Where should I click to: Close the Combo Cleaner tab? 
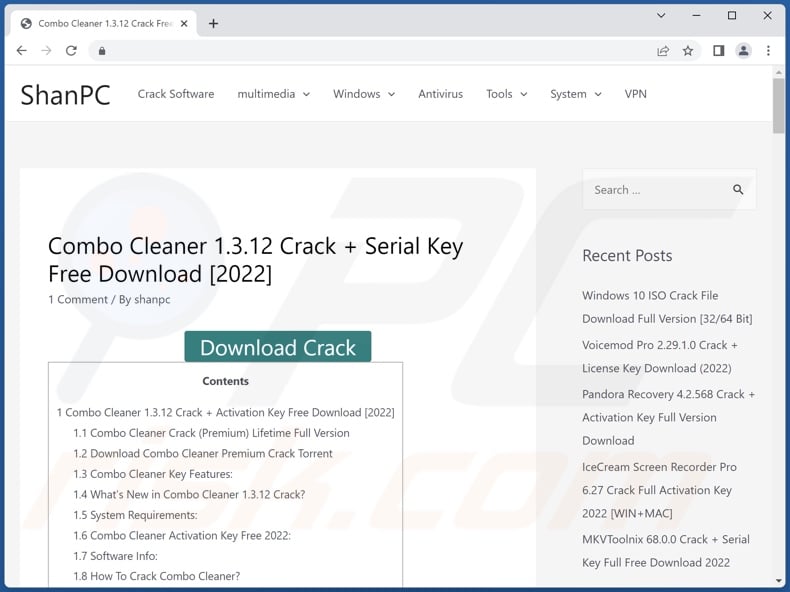(184, 23)
